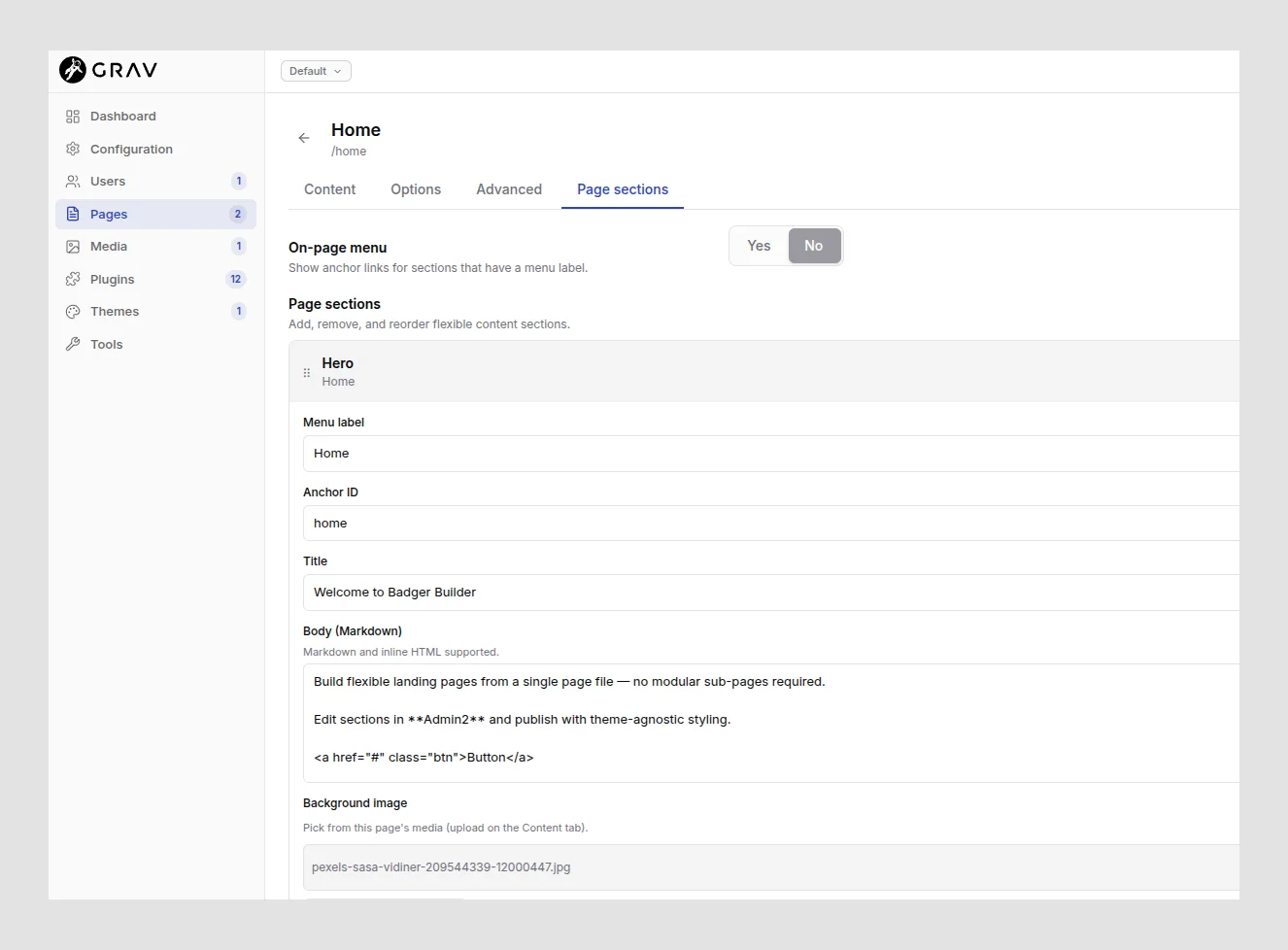Open the Advanced tab

point(509,189)
